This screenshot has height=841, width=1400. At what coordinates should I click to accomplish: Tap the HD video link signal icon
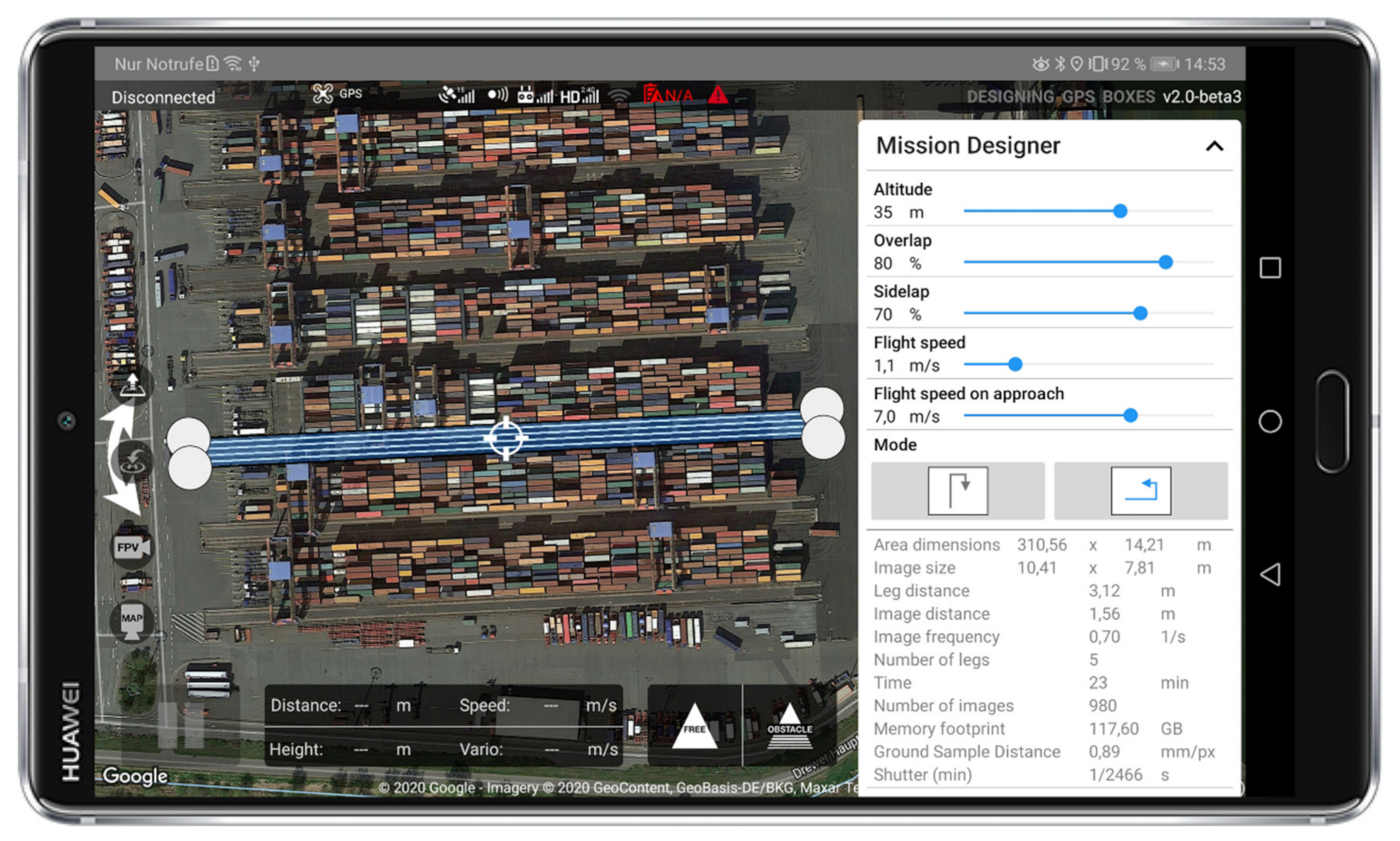(x=578, y=96)
